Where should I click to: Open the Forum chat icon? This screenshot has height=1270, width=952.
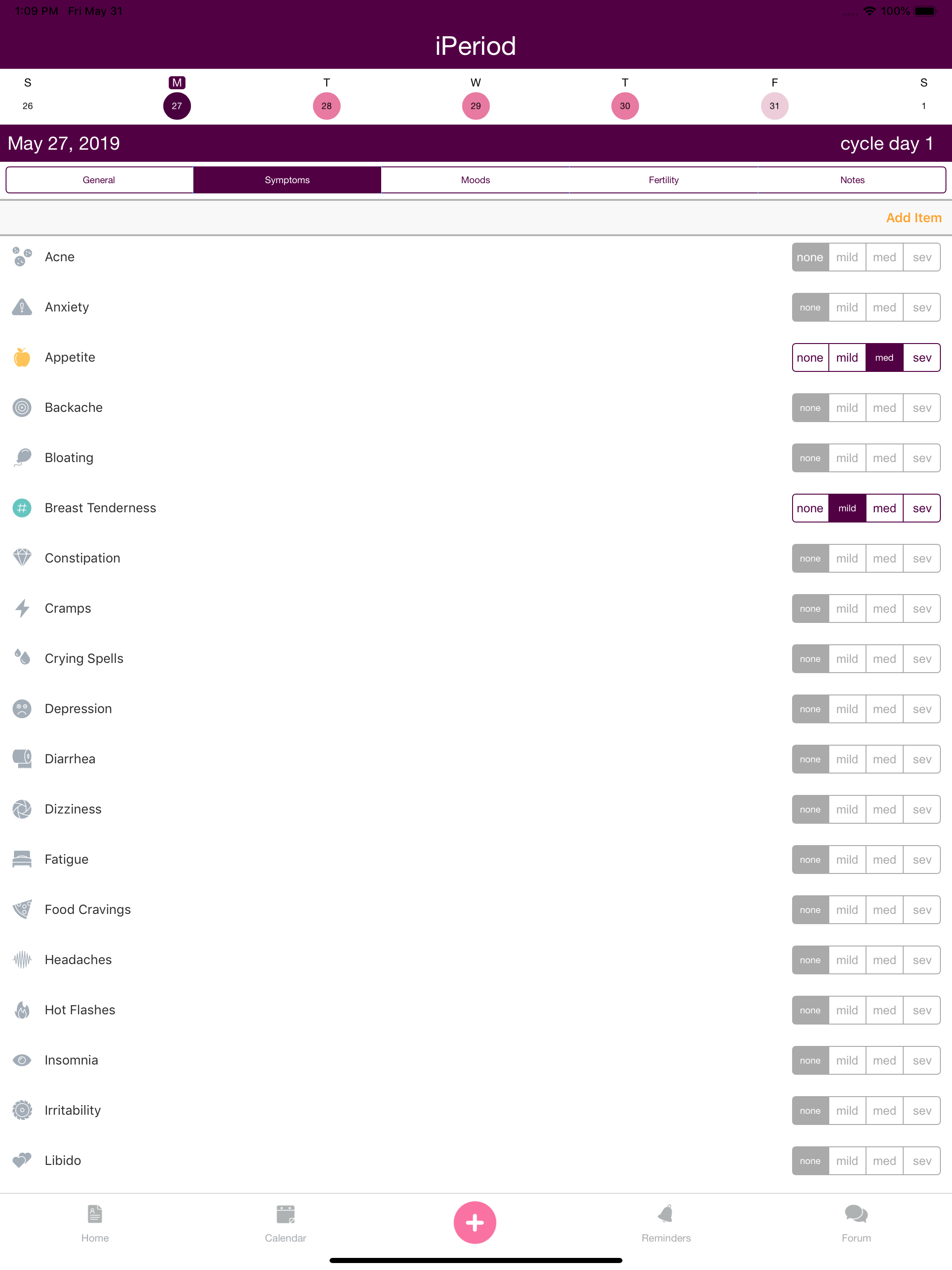coord(855,1214)
